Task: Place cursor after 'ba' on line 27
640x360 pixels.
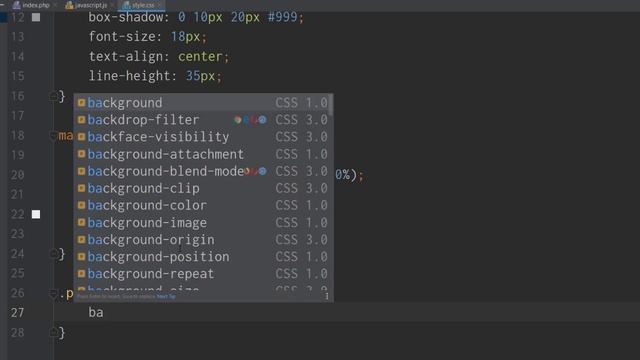Action: tap(104, 313)
